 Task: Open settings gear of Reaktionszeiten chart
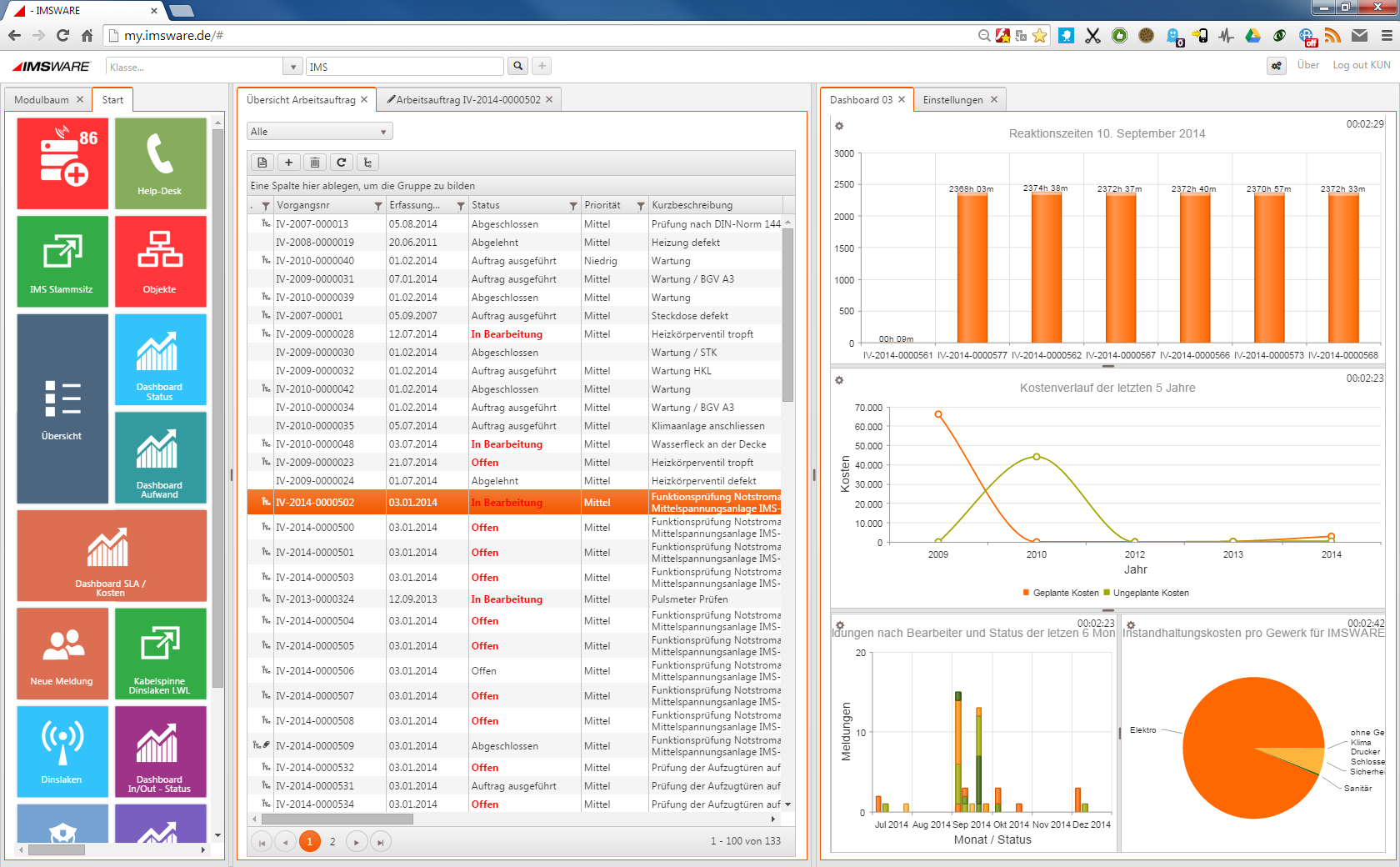click(839, 126)
